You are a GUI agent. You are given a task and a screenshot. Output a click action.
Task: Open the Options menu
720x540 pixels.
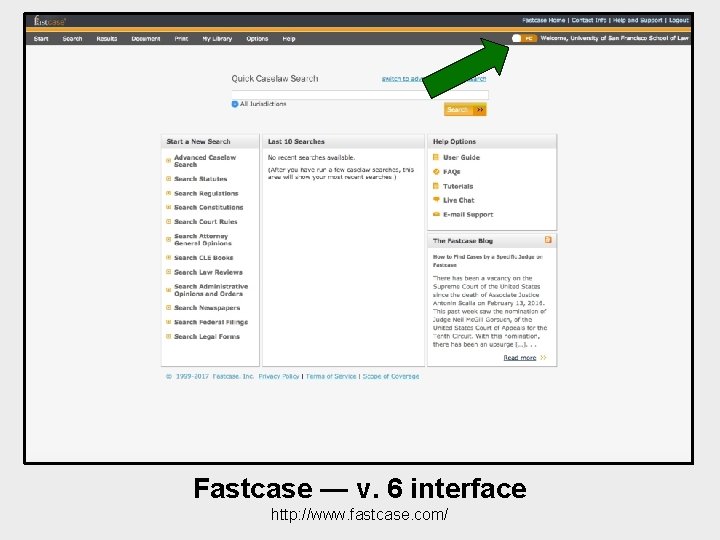[x=257, y=39]
